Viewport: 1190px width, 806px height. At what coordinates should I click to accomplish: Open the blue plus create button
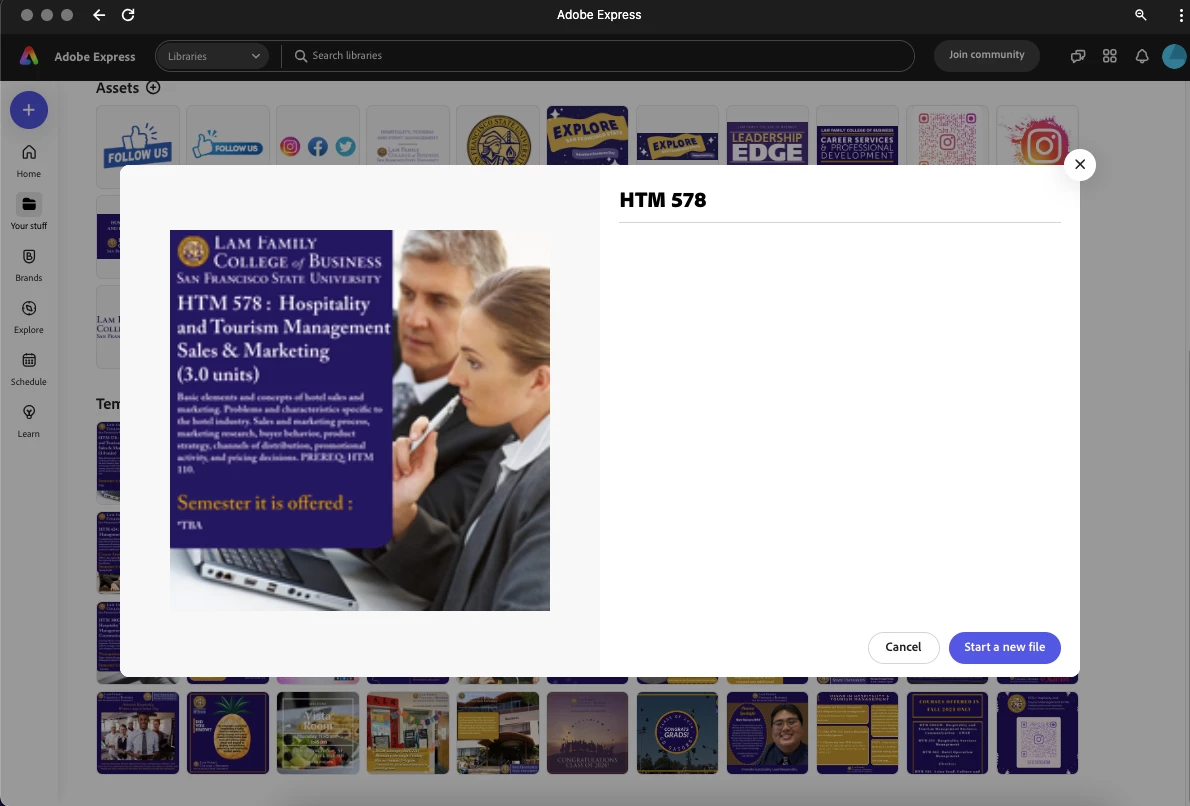pyautogui.click(x=29, y=110)
